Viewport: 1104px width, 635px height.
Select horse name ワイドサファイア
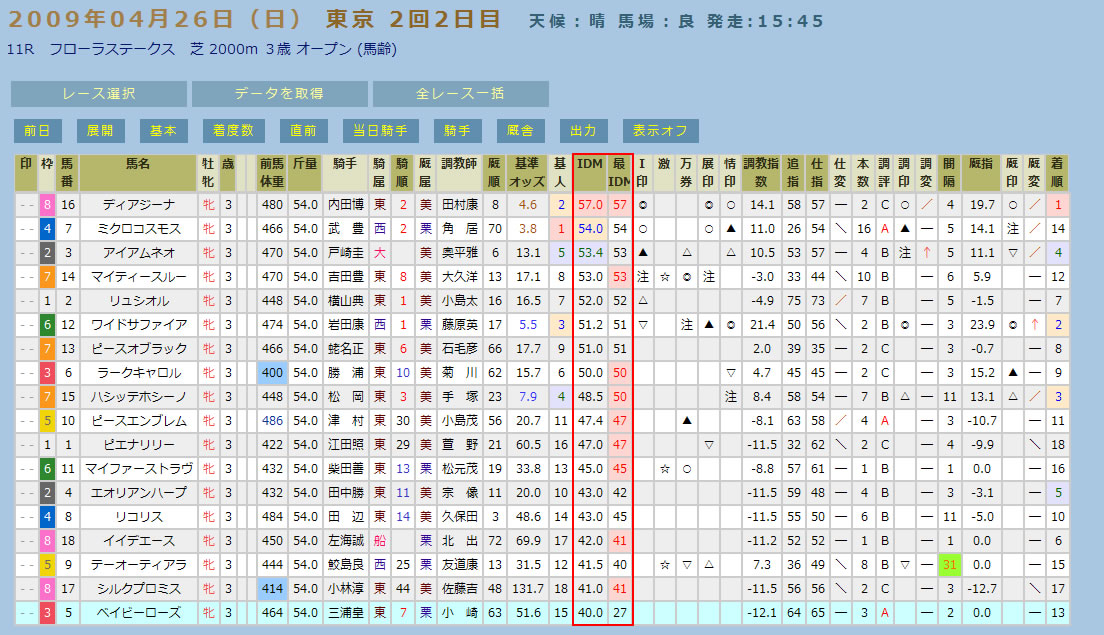click(x=139, y=325)
